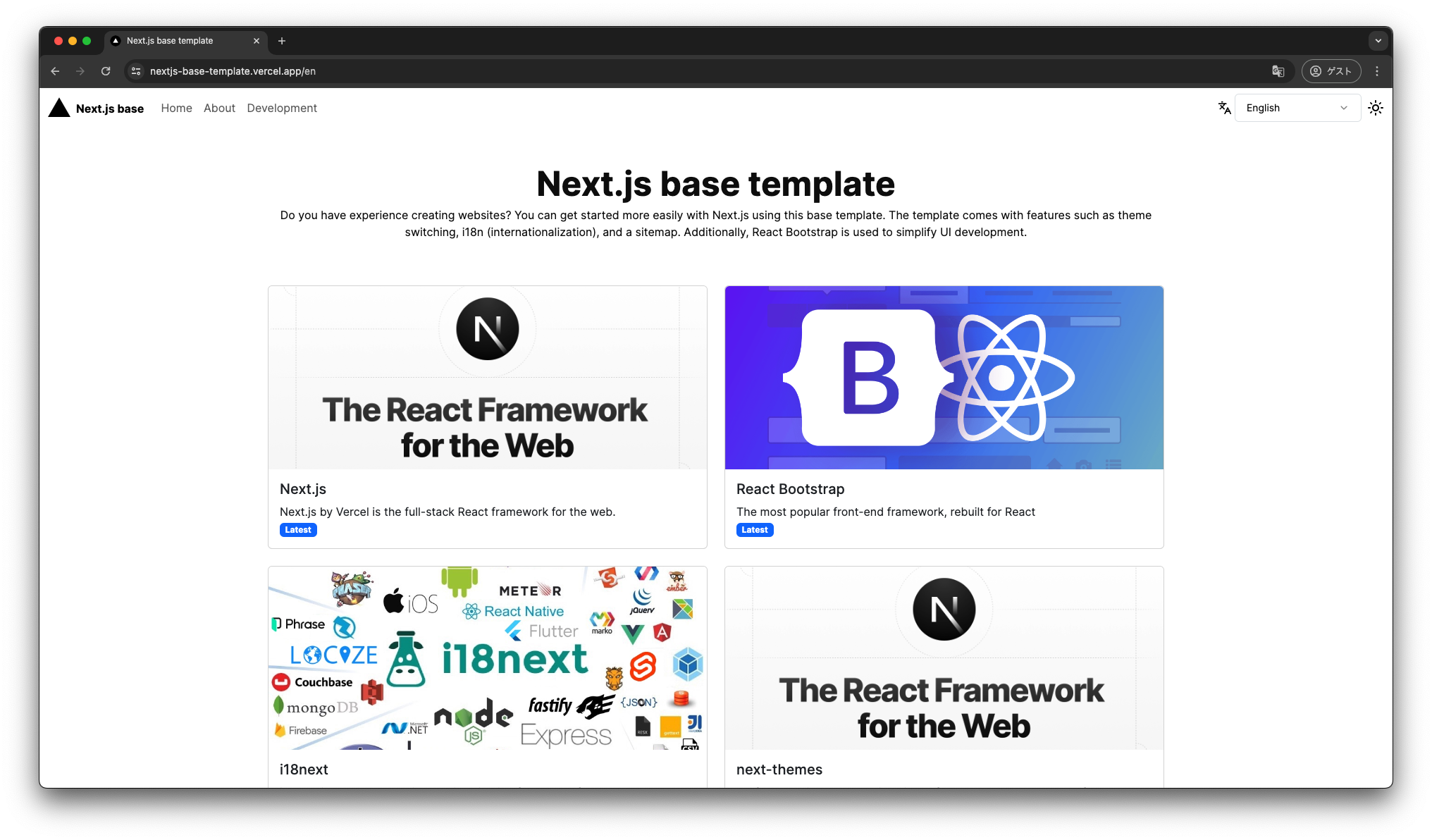
Task: Open the Development navigation menu item
Action: pos(282,108)
